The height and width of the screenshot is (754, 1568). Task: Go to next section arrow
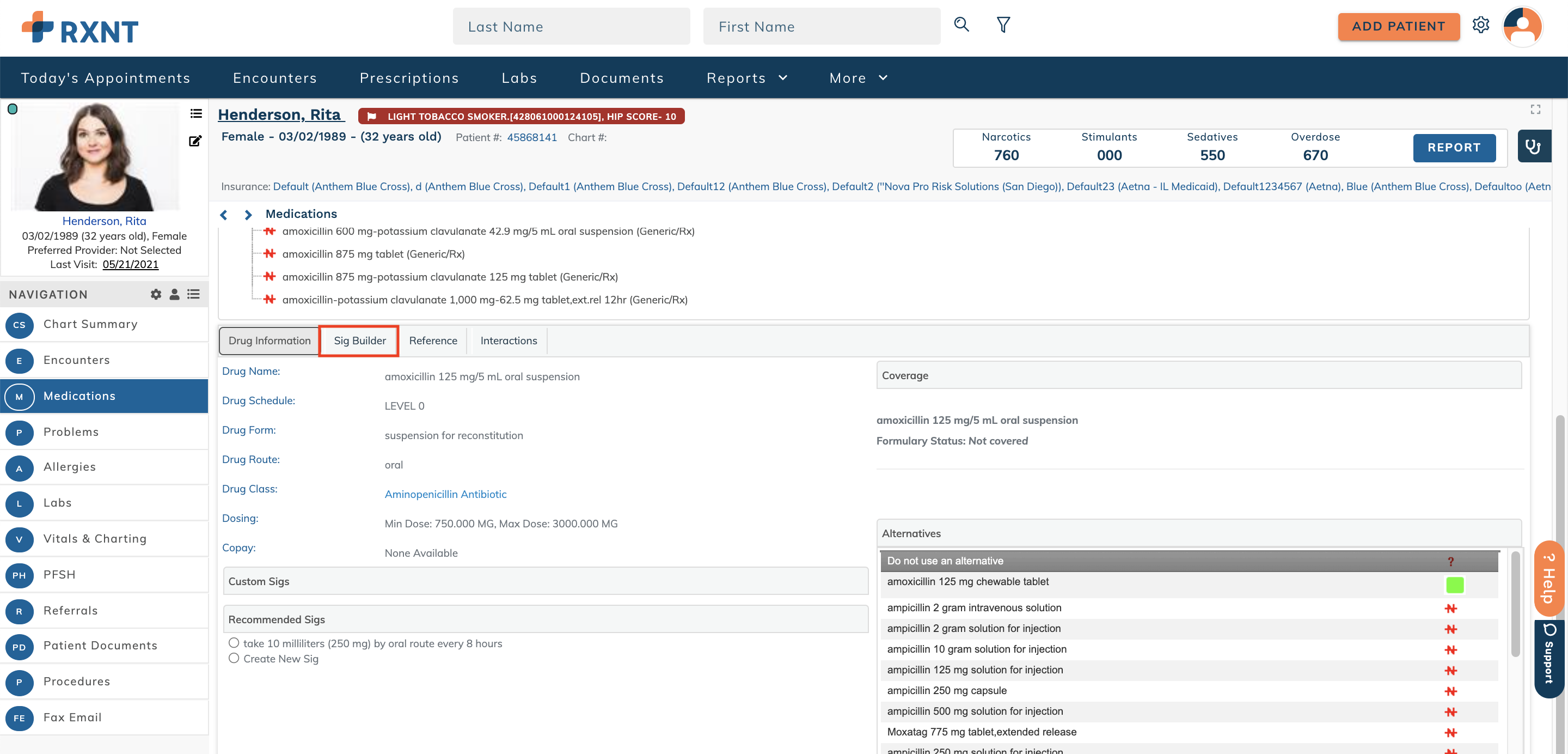[x=248, y=215]
